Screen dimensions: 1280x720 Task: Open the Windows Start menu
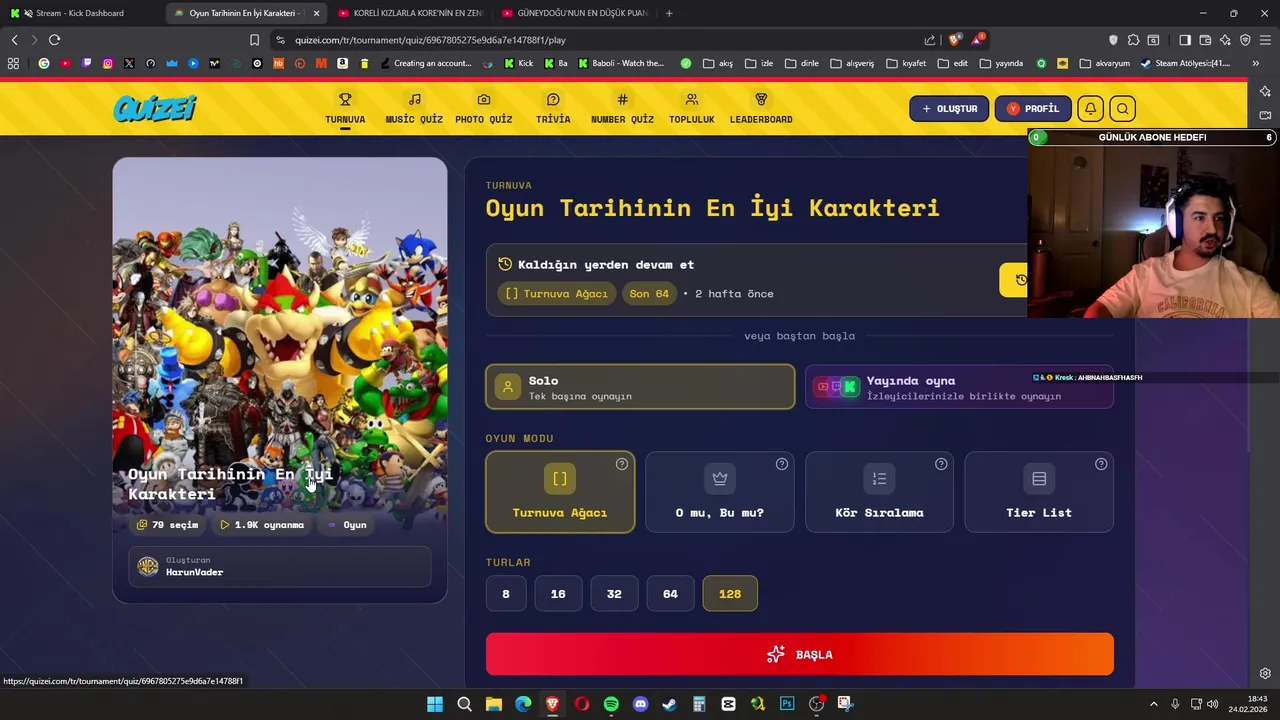[x=435, y=704]
